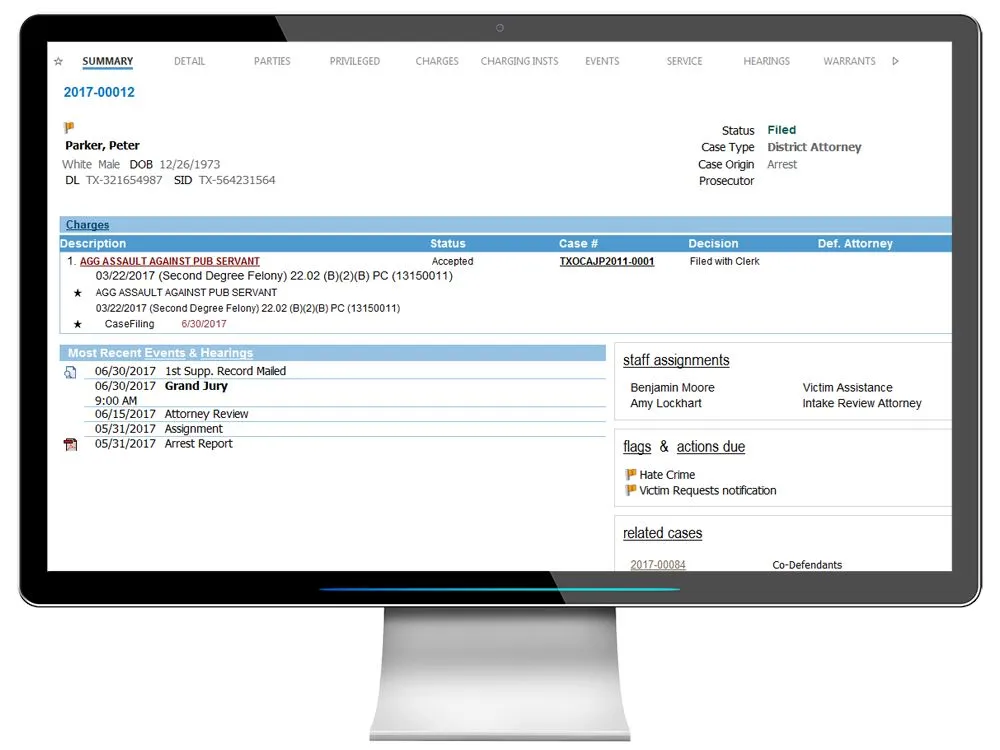Click the Charges section header link
This screenshot has height=750, width=1000.
pyautogui.click(x=87, y=225)
